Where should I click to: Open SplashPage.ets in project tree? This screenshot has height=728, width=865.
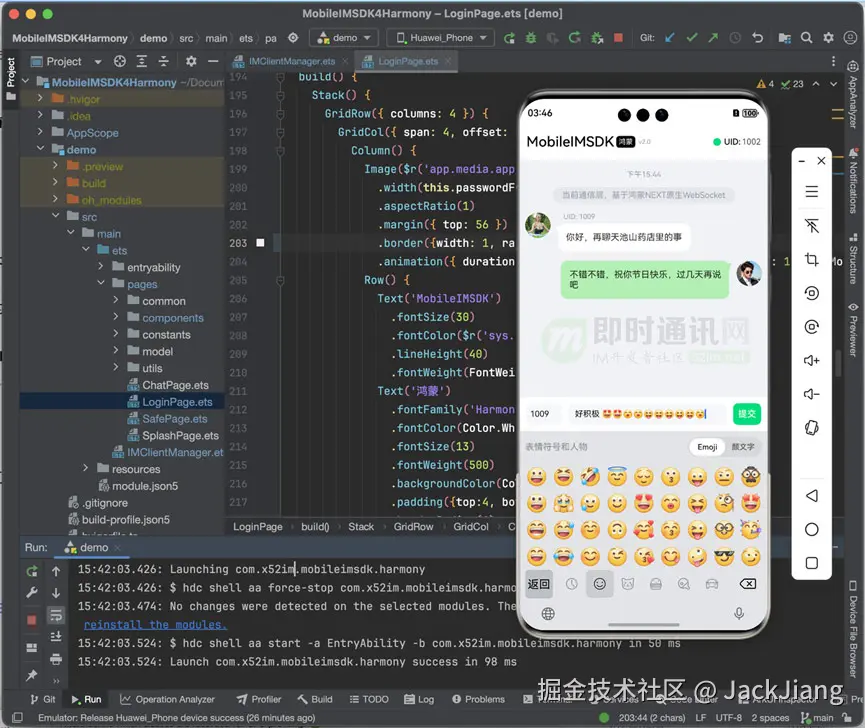coord(180,435)
